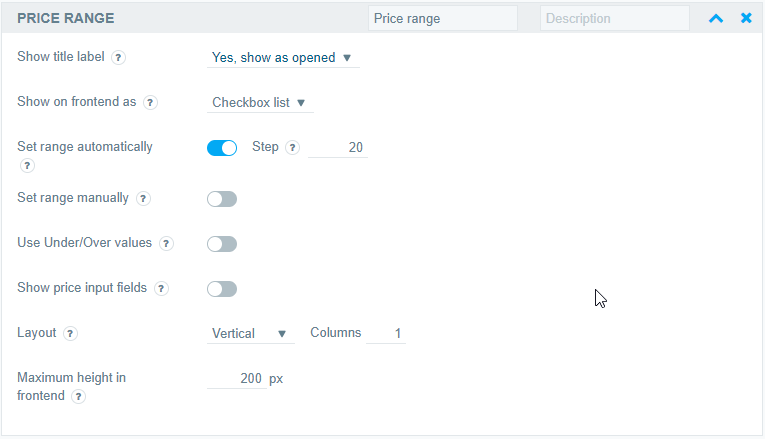Click help icon next to Set range manually
Image resolution: width=765 pixels, height=439 pixels.
143,199
